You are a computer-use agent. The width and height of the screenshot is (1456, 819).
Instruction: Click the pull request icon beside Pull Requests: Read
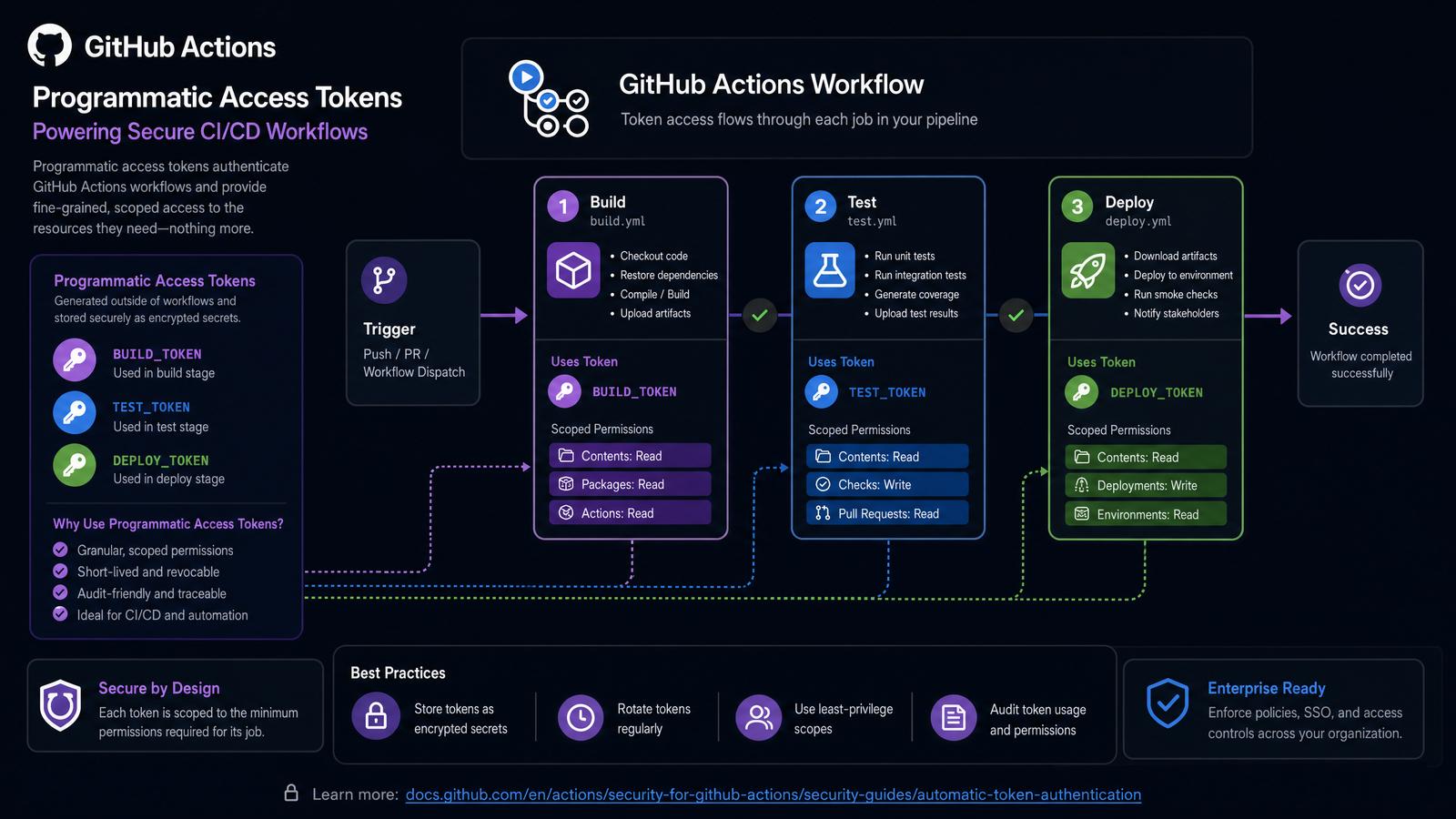tap(823, 513)
